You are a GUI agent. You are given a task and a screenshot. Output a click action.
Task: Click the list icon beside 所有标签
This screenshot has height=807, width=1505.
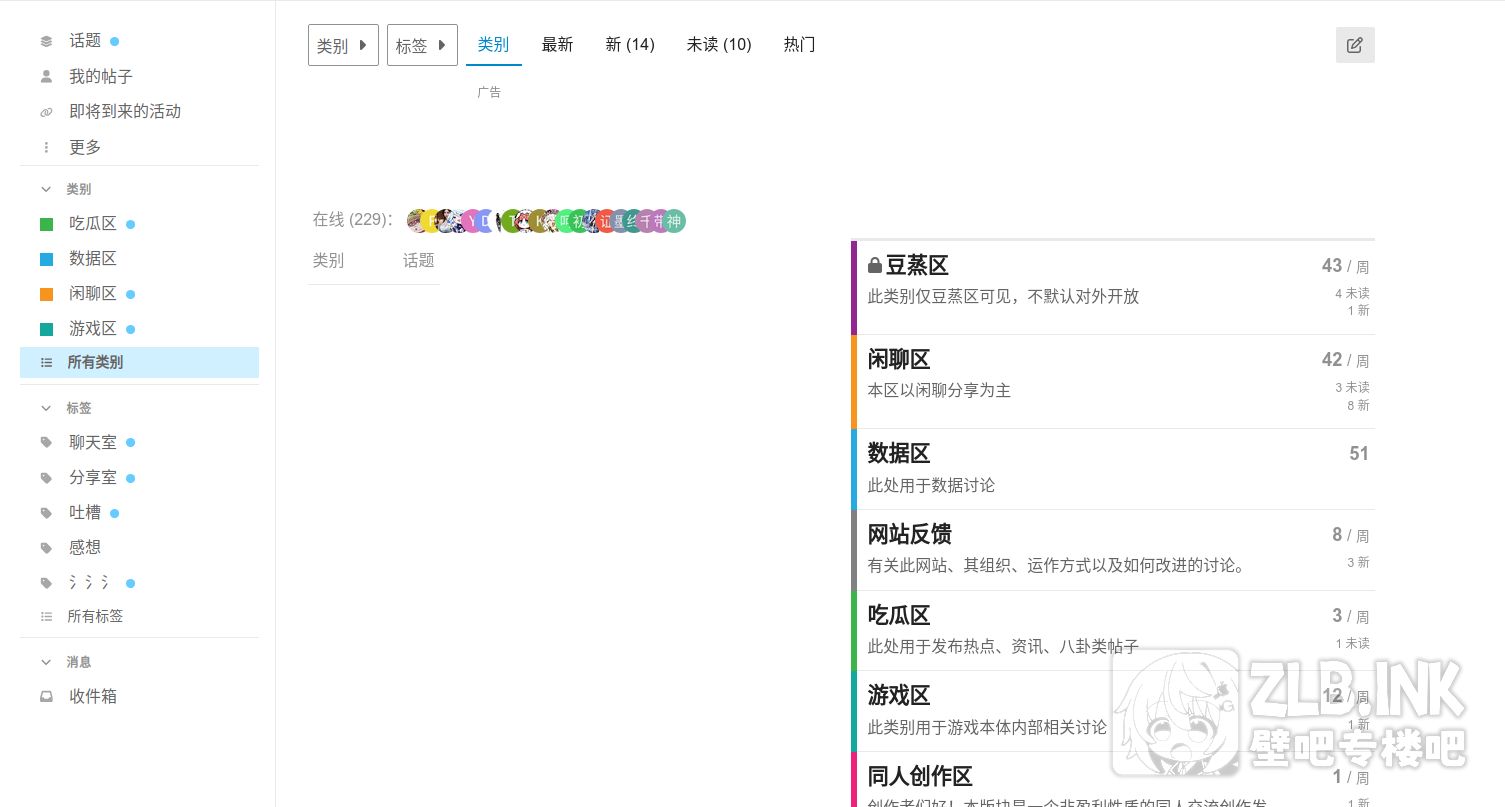46,617
